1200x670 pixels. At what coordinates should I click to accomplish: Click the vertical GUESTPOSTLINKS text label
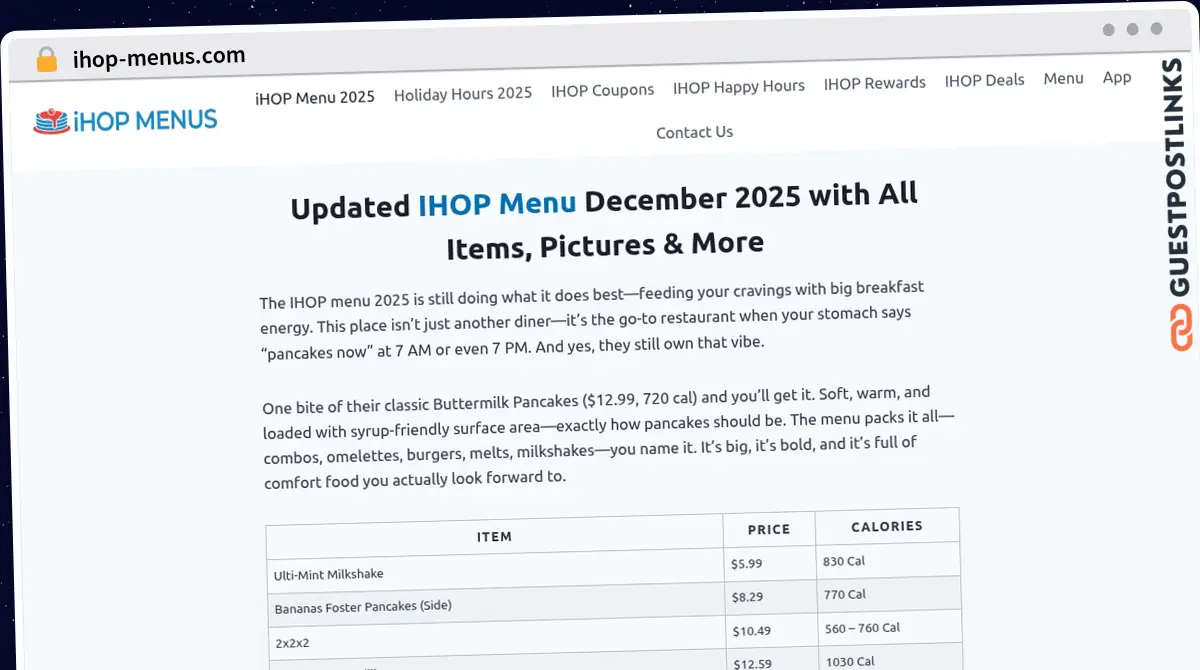[1177, 180]
